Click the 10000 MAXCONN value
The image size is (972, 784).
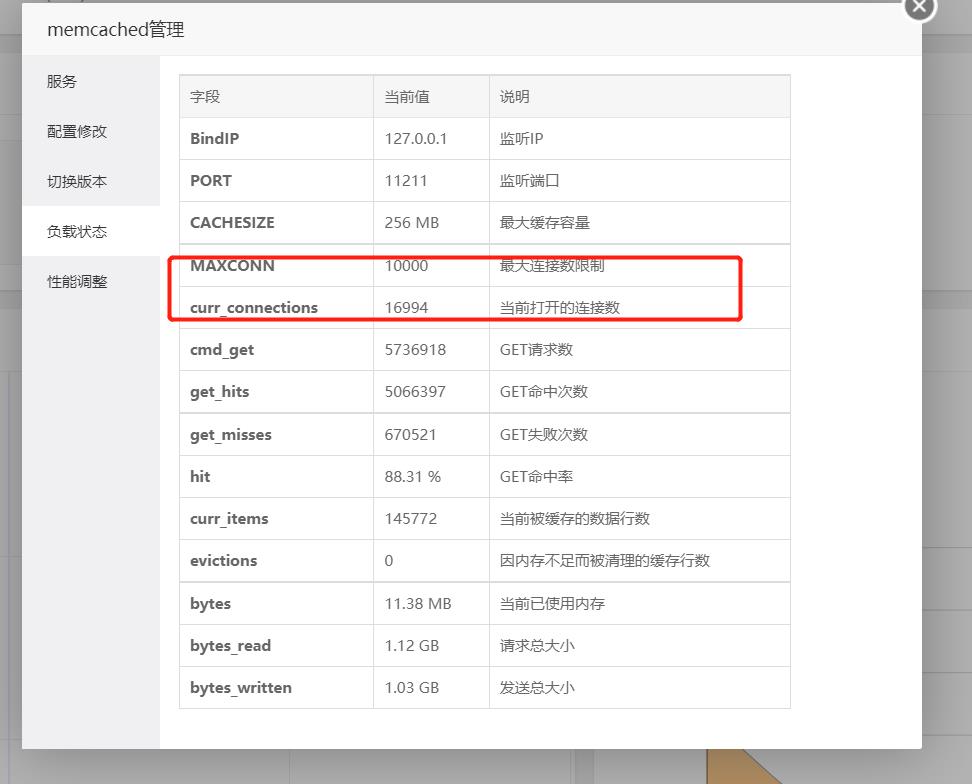(x=406, y=265)
